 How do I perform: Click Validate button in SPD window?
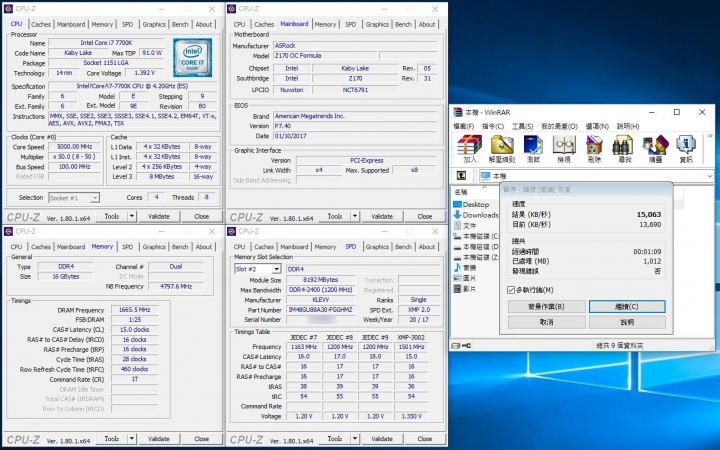[382, 439]
